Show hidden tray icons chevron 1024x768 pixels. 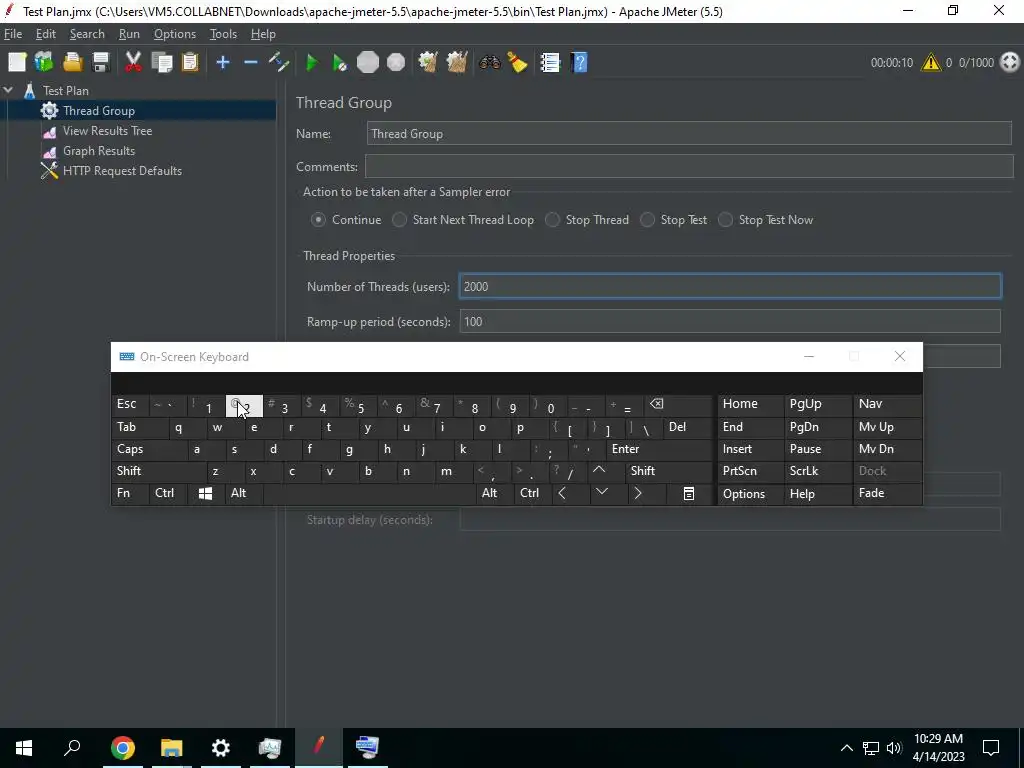[x=846, y=748]
